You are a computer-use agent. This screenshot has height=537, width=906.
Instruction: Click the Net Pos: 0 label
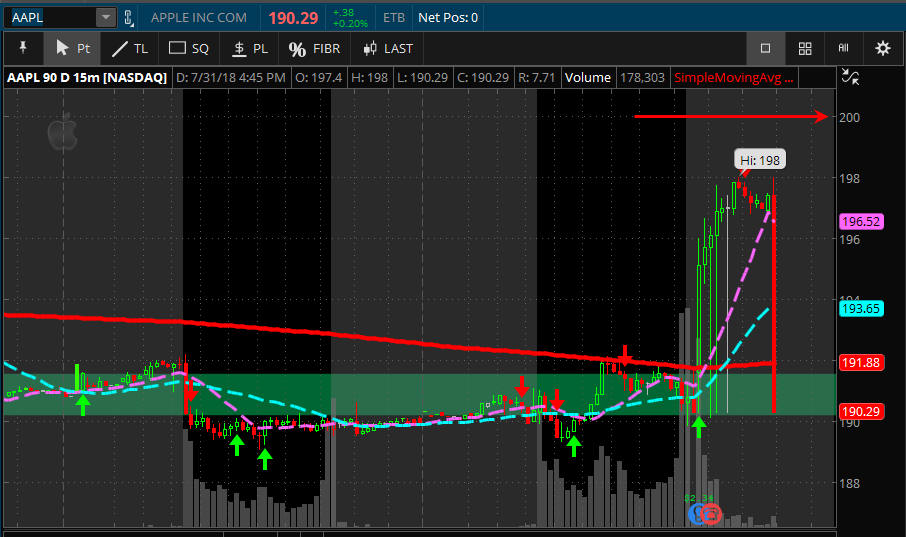click(448, 18)
